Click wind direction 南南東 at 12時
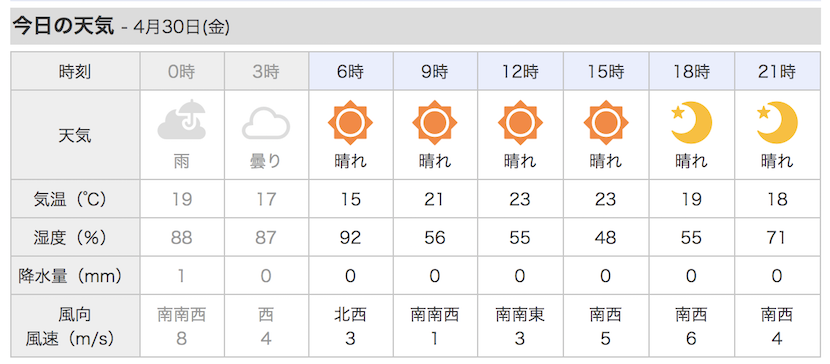The height and width of the screenshot is (364, 830). (x=520, y=315)
